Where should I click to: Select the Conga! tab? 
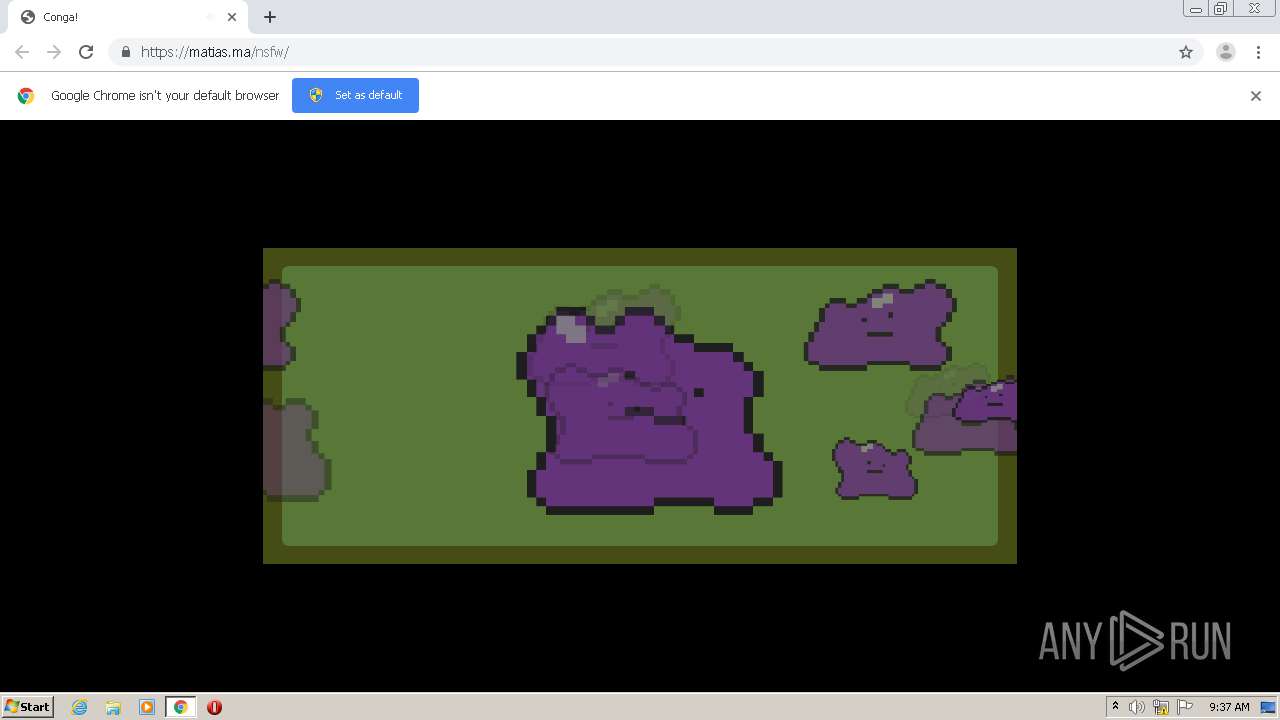point(127,17)
